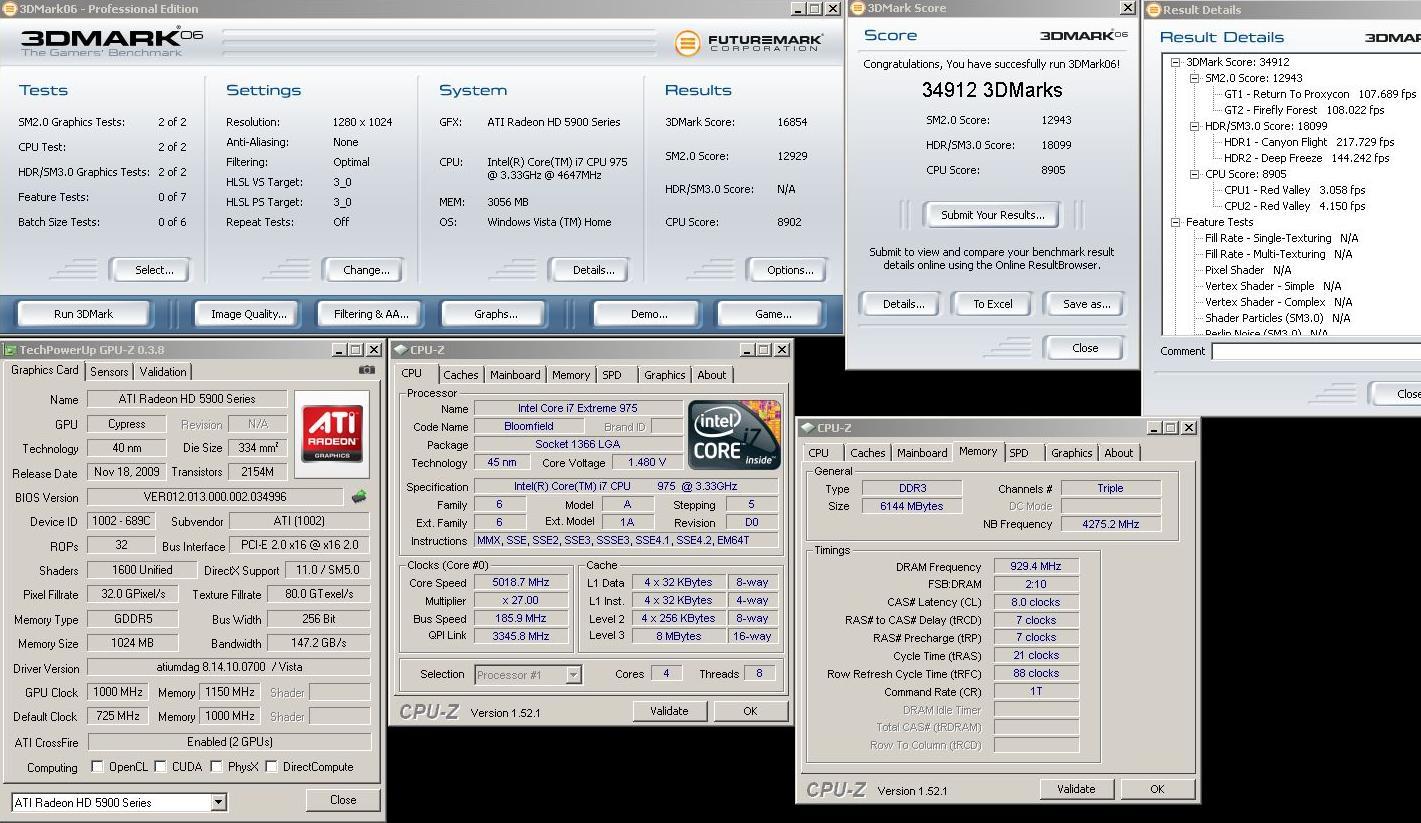Collapse the HDR/SM3.0 Score tree node
1421x823 pixels.
pyautogui.click(x=1194, y=126)
